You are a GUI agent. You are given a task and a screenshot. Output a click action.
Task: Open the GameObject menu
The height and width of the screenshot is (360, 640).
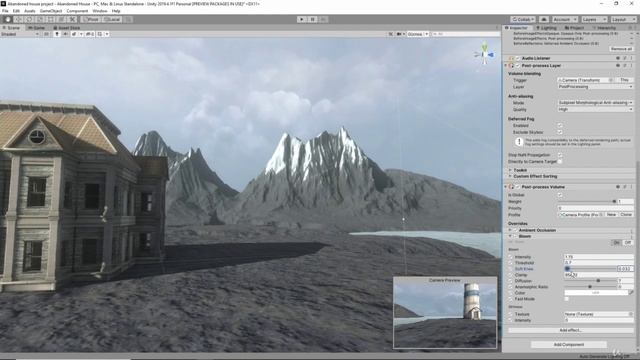coord(51,11)
